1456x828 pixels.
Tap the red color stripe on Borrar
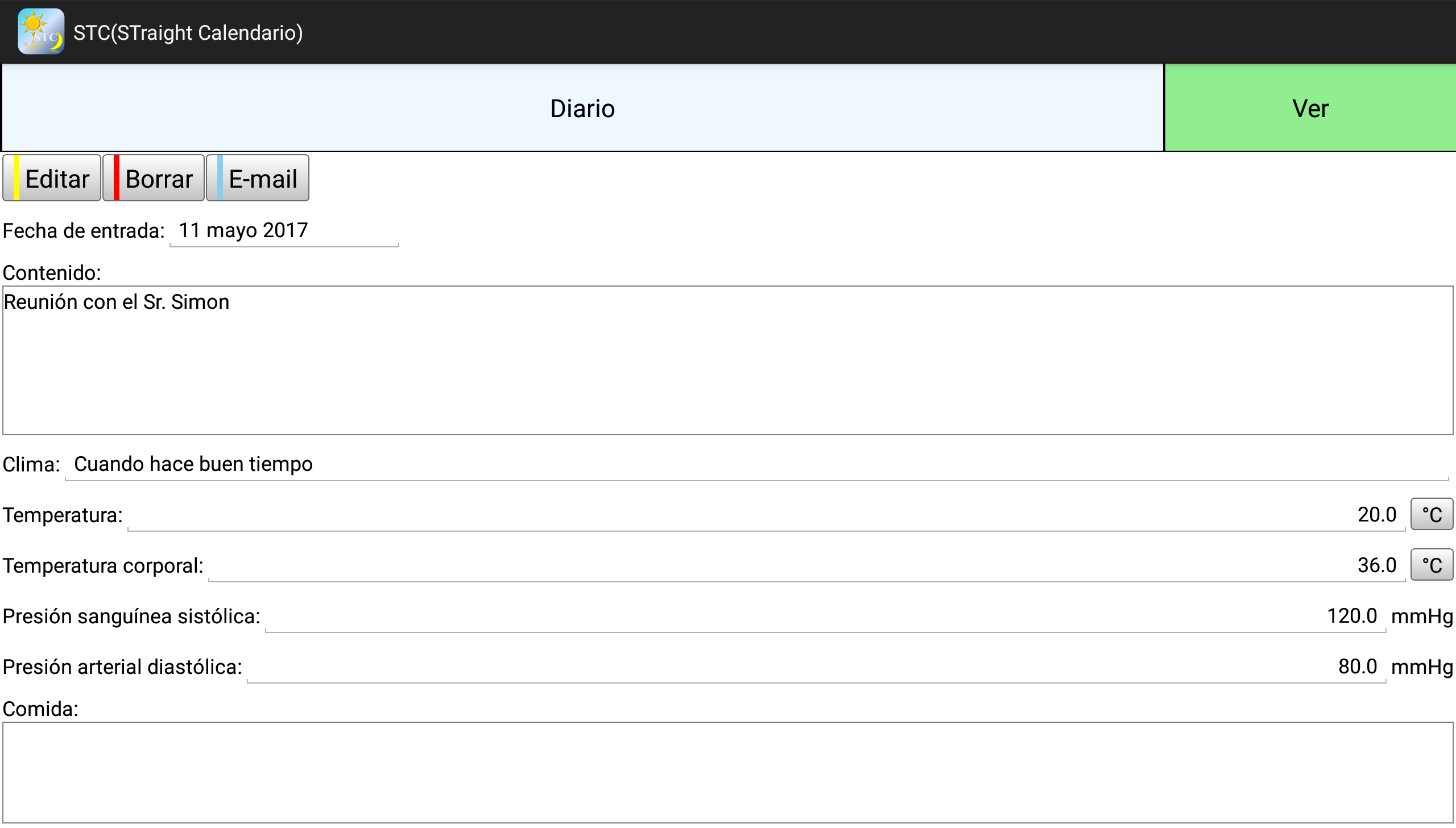click(117, 179)
